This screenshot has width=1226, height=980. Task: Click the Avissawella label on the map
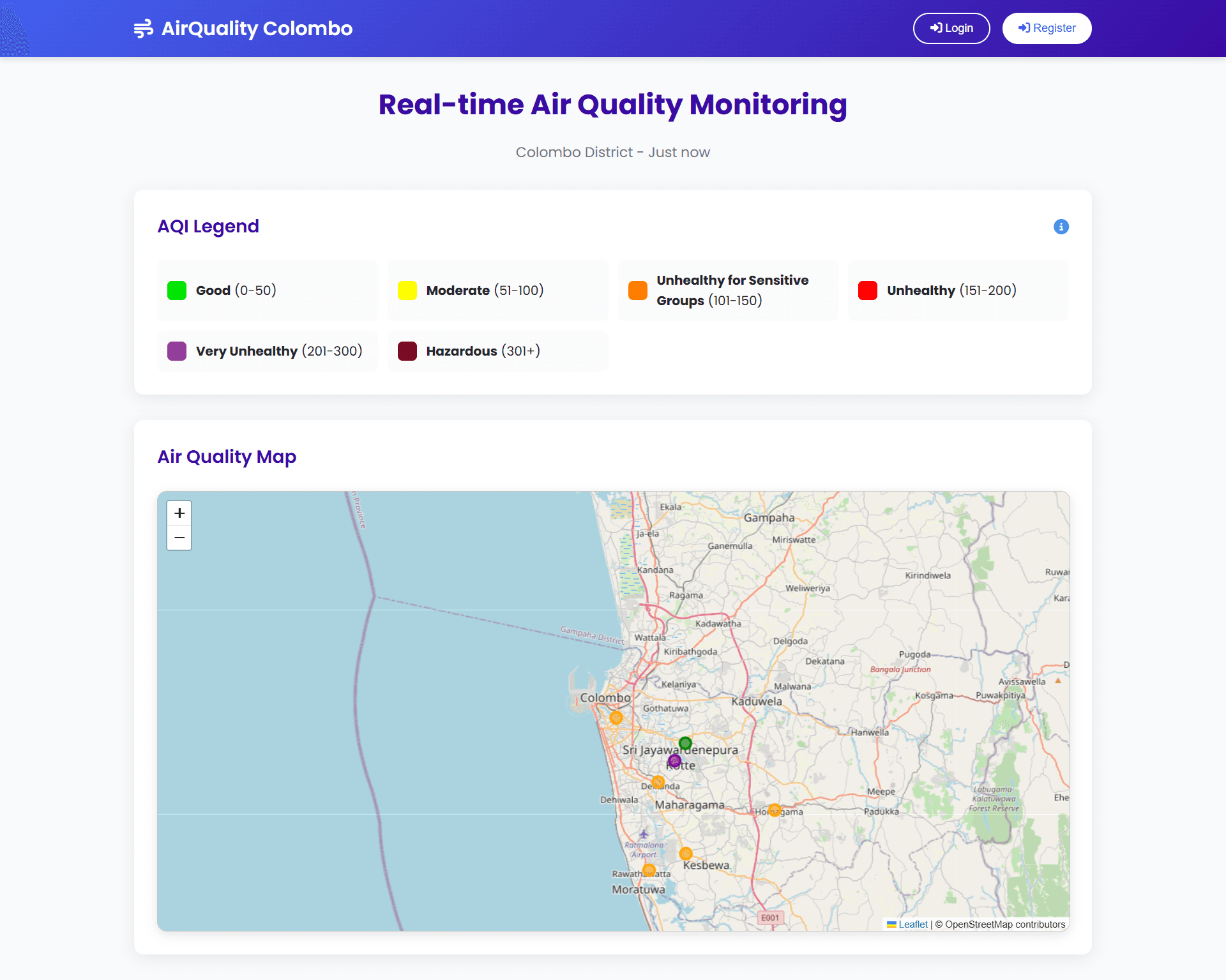(1022, 681)
